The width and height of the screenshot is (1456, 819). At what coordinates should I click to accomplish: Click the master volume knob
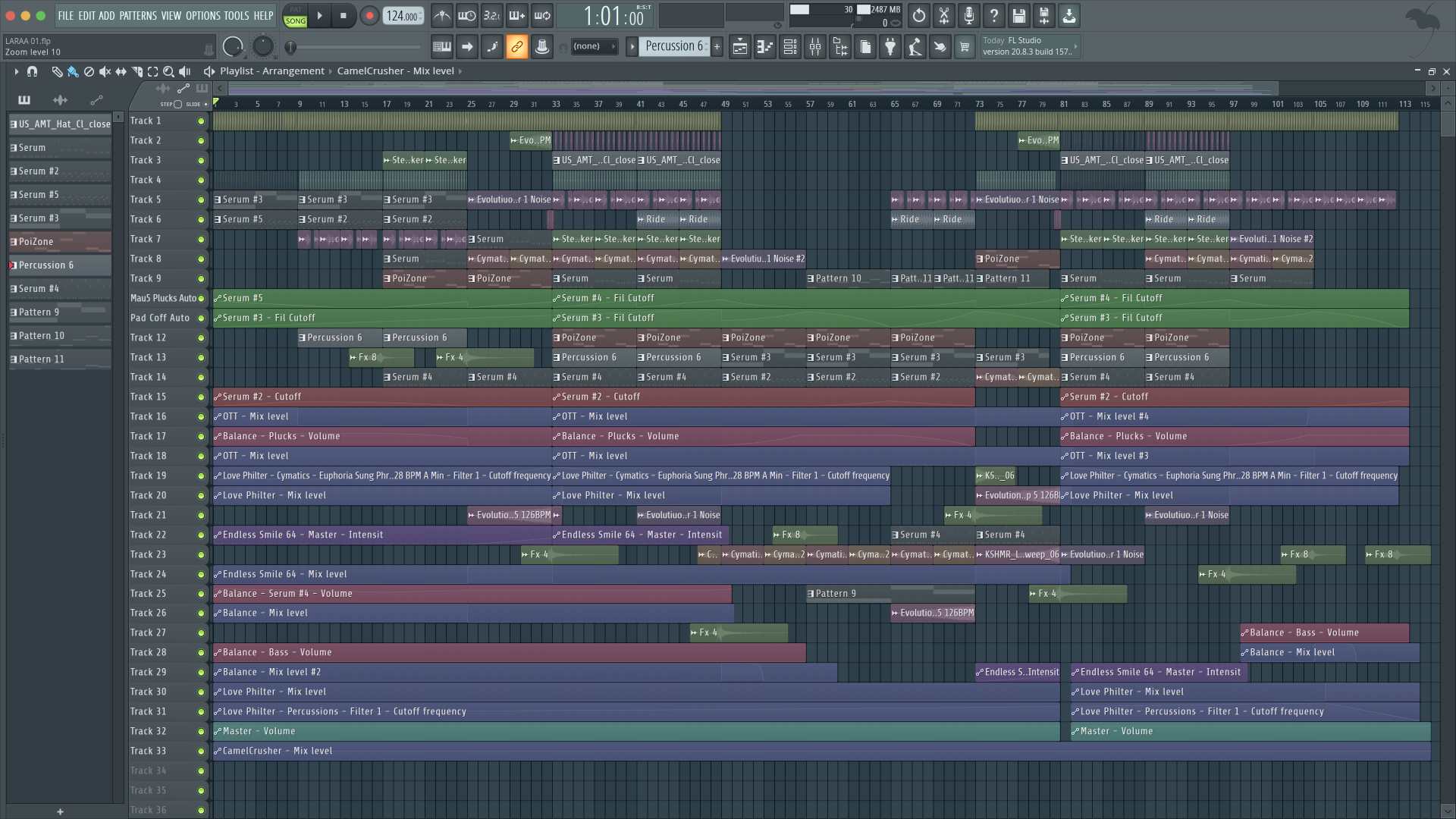pos(233,47)
